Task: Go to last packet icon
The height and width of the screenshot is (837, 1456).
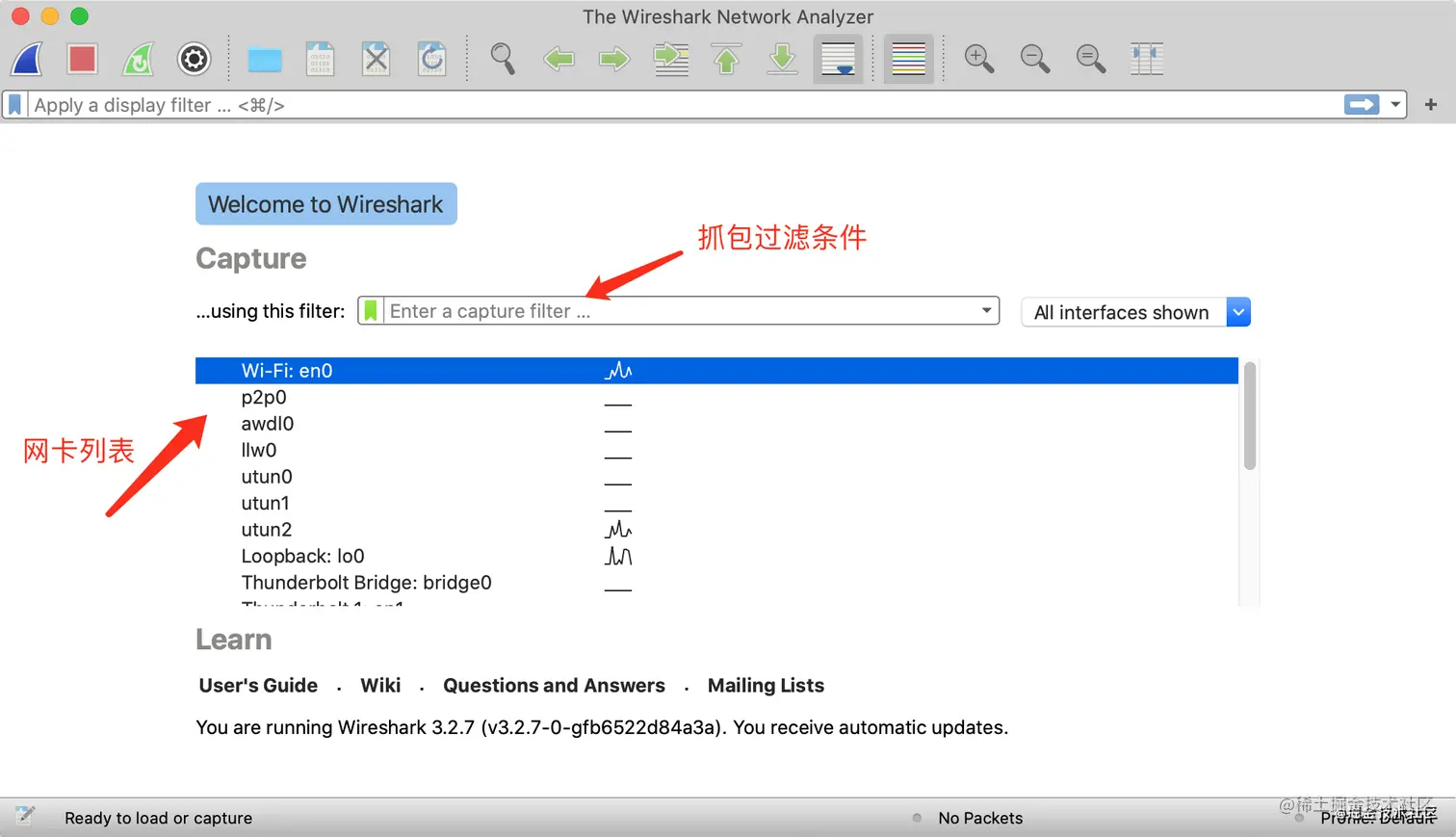Action: click(783, 60)
